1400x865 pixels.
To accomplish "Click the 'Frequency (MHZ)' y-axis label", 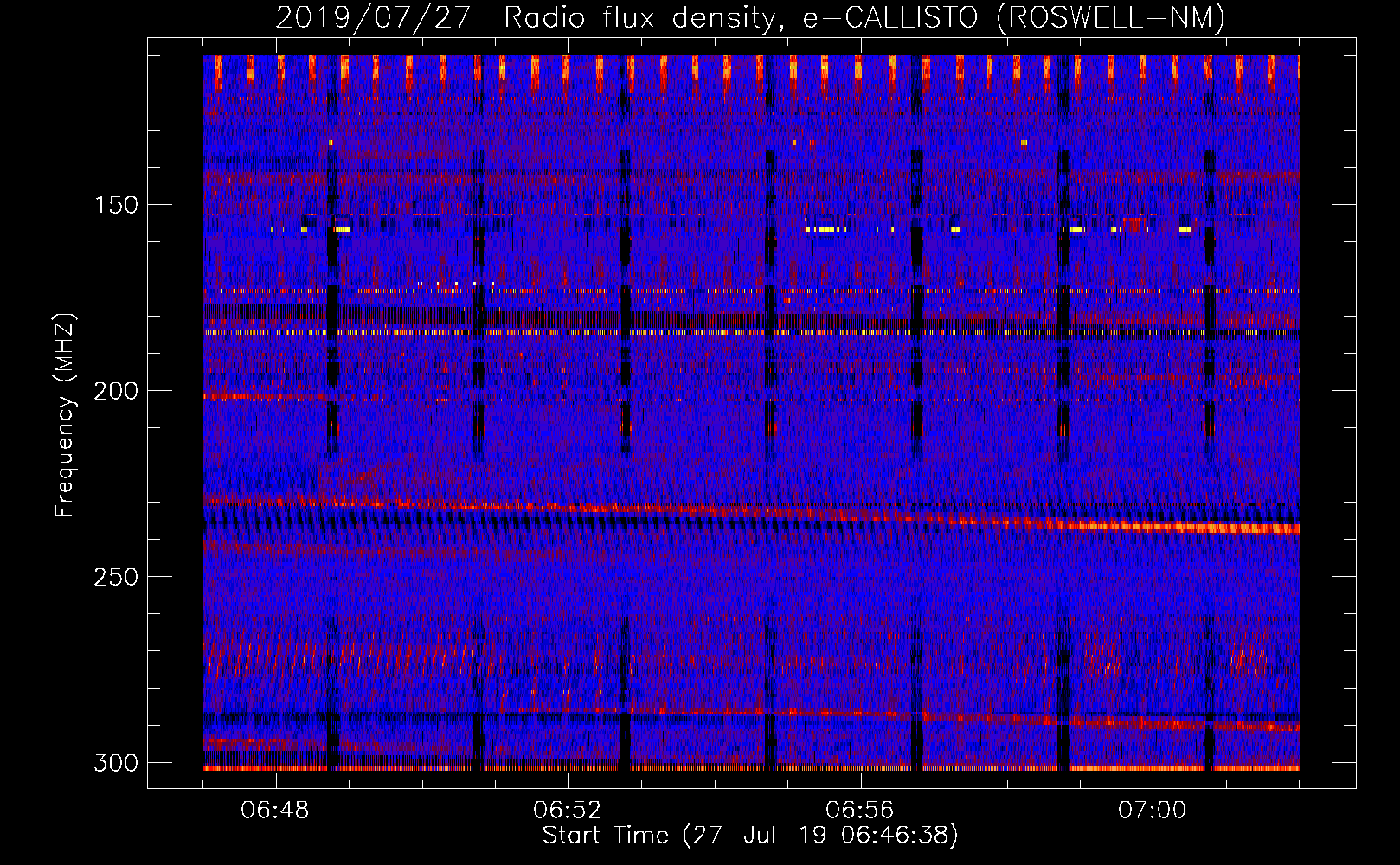I will tap(65, 414).
